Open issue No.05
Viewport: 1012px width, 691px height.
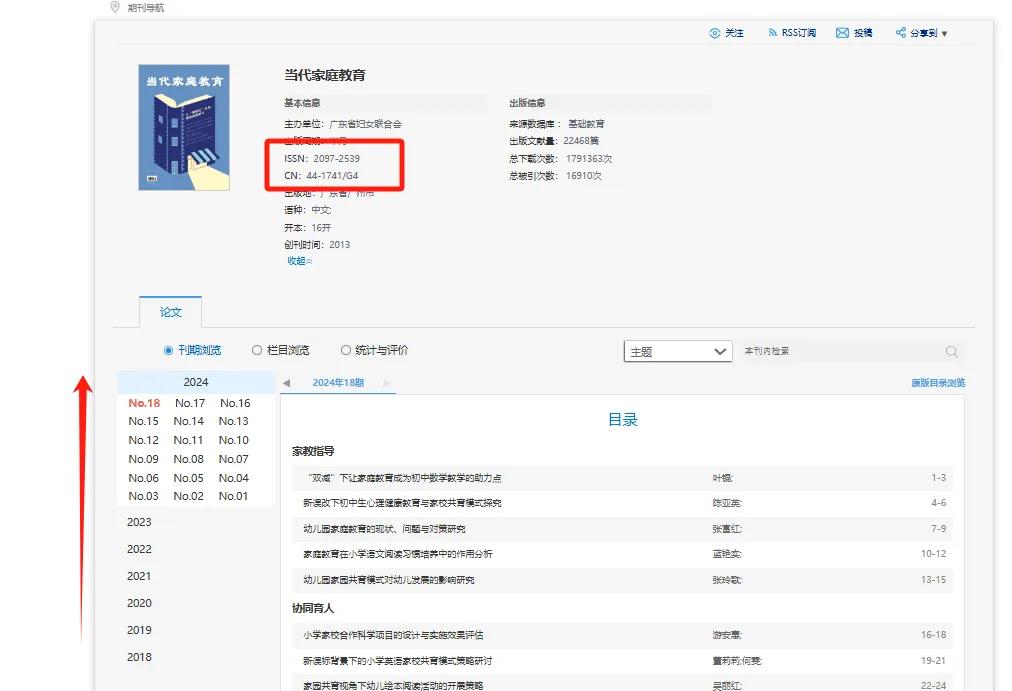(188, 478)
